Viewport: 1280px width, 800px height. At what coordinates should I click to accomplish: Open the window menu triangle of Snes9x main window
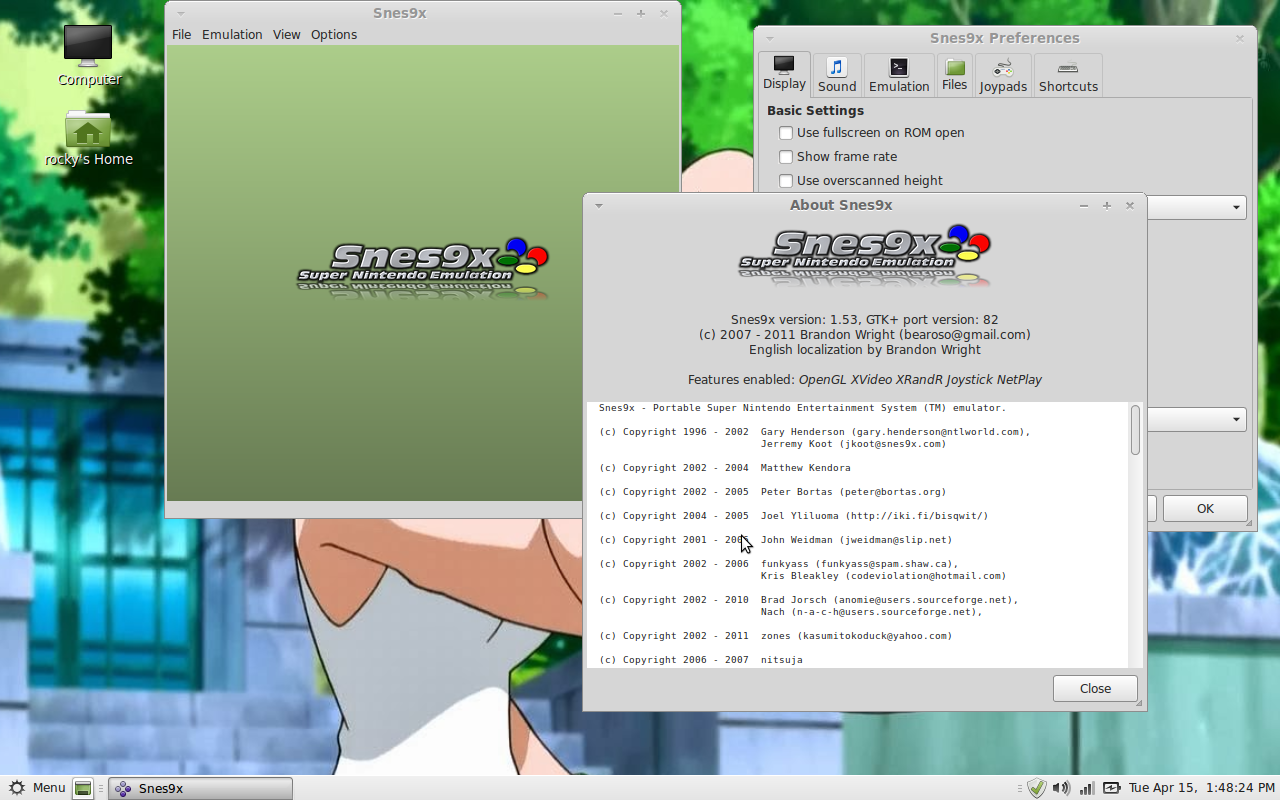[180, 14]
